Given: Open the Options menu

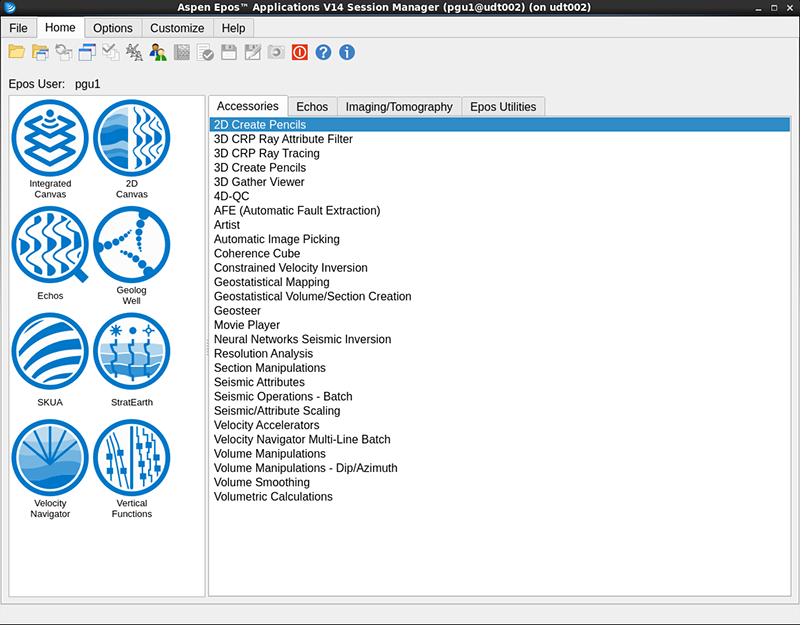Looking at the screenshot, I should (113, 28).
